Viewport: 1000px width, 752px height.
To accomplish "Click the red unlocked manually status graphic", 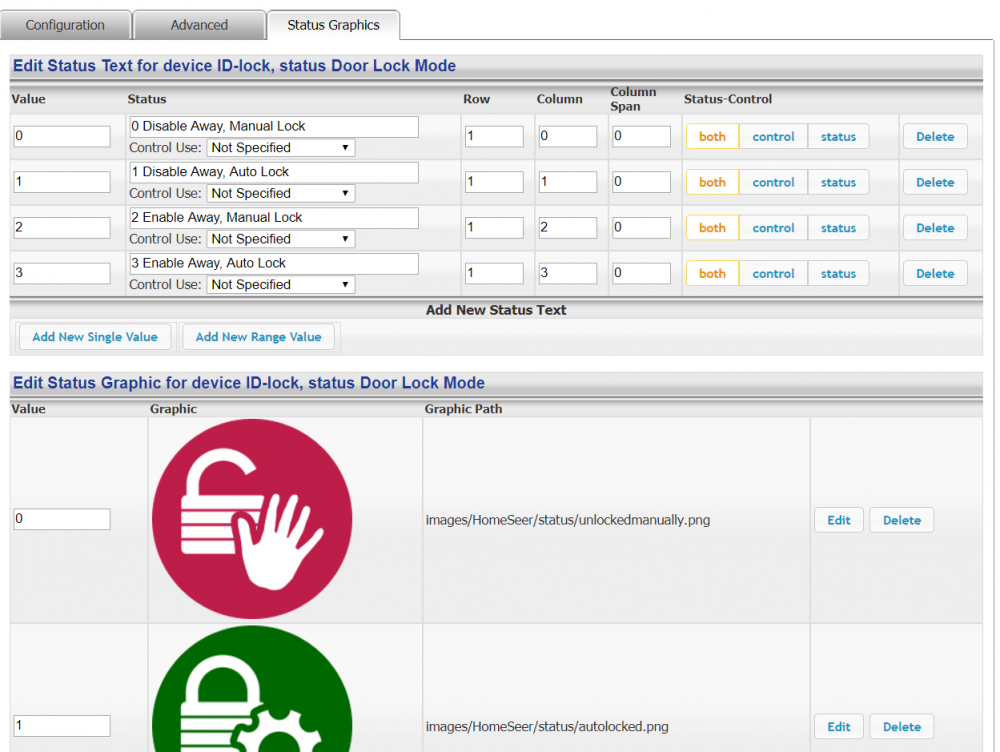I will (252, 519).
